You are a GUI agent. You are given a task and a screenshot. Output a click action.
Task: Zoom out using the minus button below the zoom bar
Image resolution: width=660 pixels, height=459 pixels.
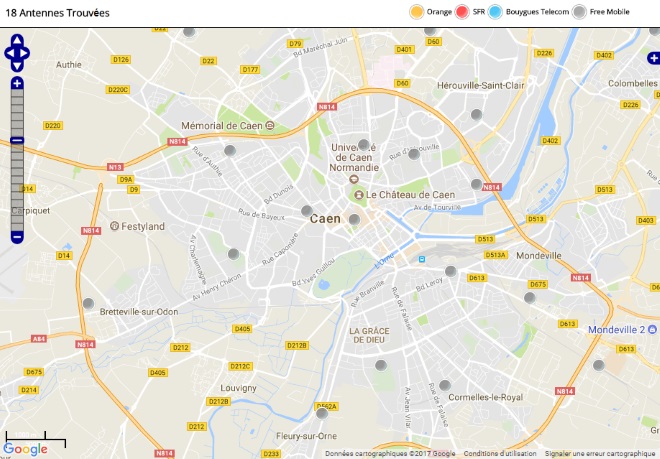click(x=17, y=238)
